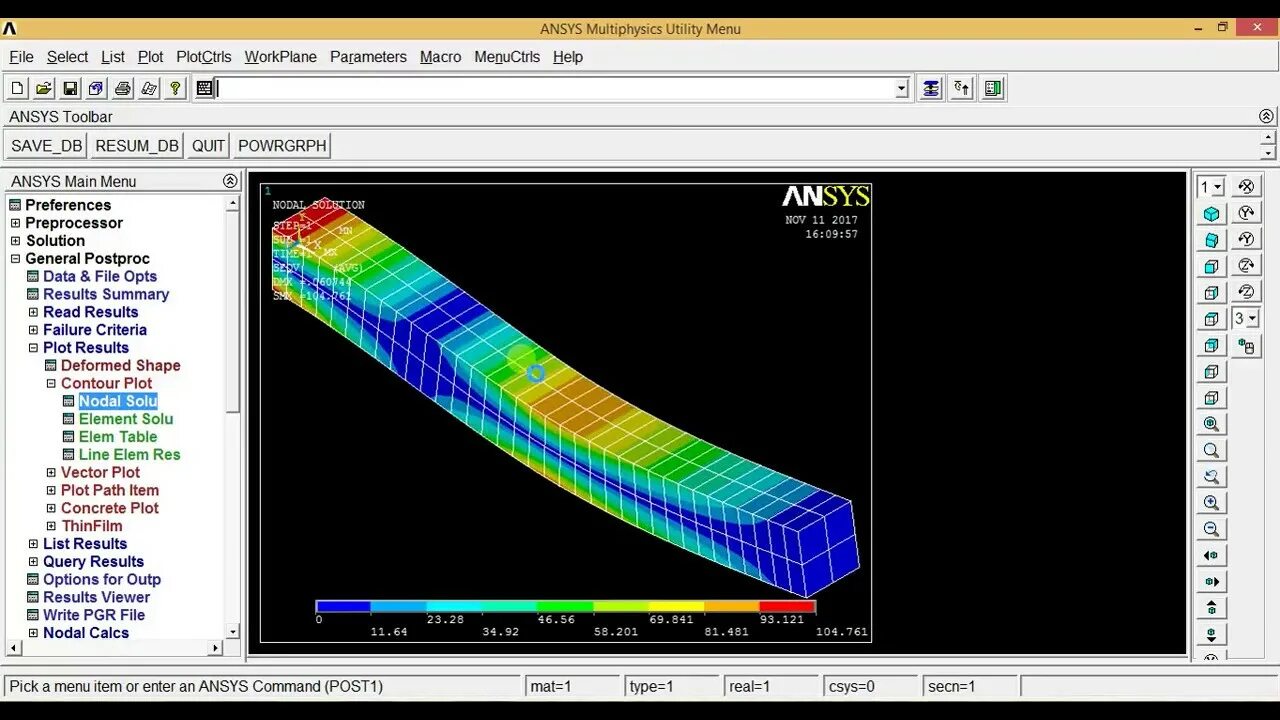
Task: Select Elem Table under Contour Plot
Action: pos(118,437)
